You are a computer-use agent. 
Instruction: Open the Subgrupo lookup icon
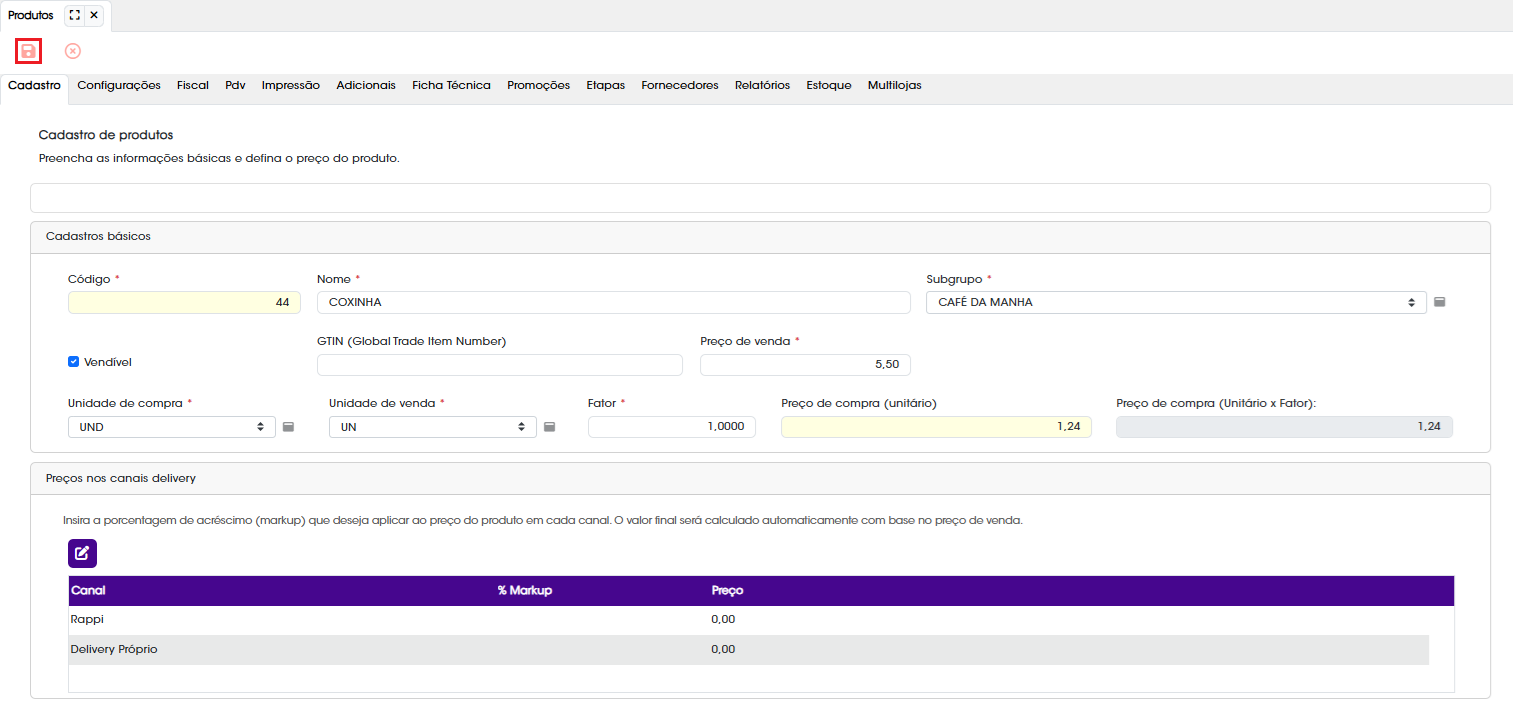(x=1440, y=302)
